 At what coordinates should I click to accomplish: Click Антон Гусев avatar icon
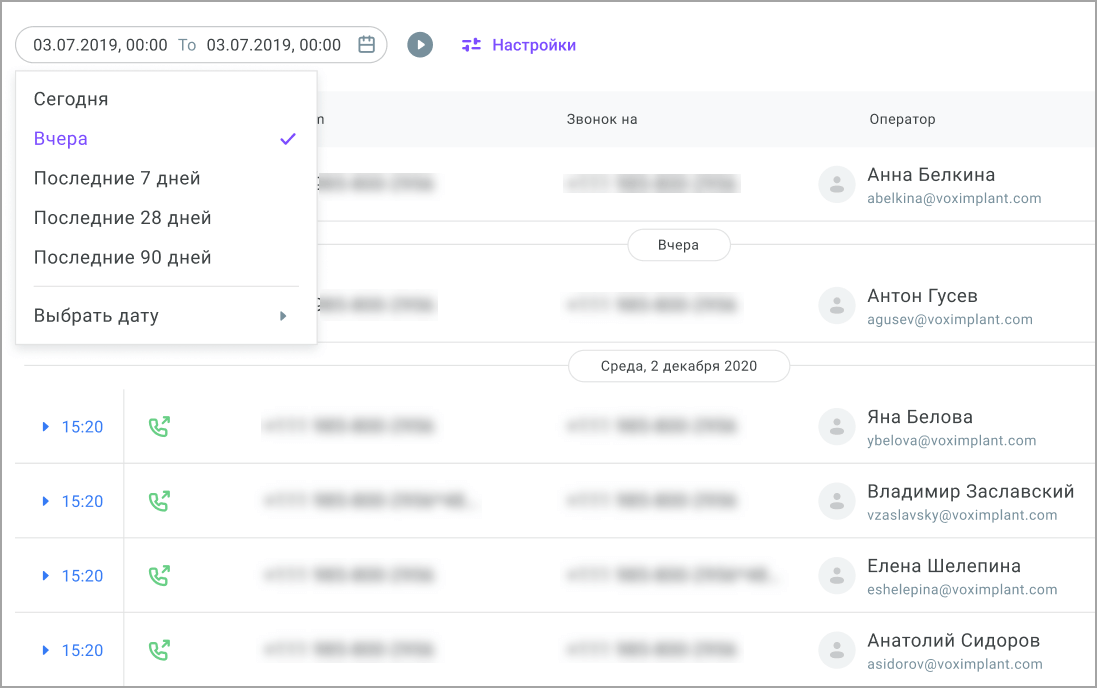click(837, 306)
